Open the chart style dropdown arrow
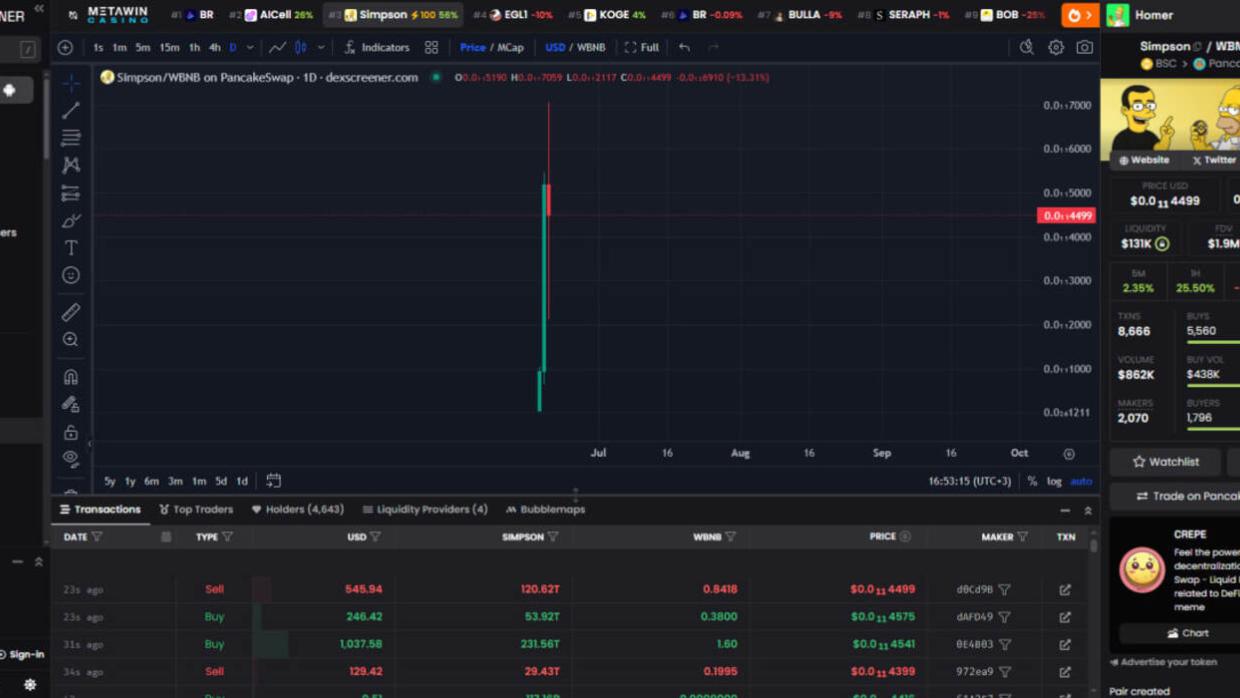The height and width of the screenshot is (698, 1240). point(321,47)
